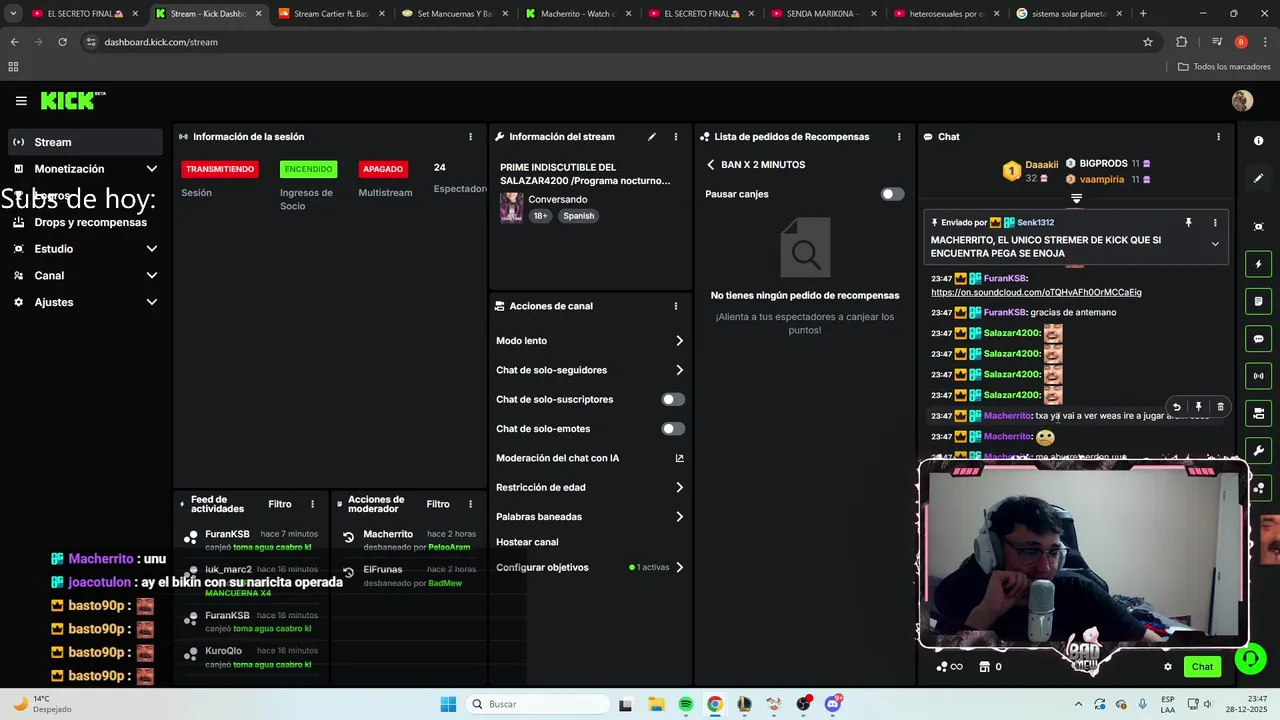This screenshot has width=1280, height=720.
Task: Open Lista de pedidos de Recompensas three-dot menu
Action: pos(899,137)
